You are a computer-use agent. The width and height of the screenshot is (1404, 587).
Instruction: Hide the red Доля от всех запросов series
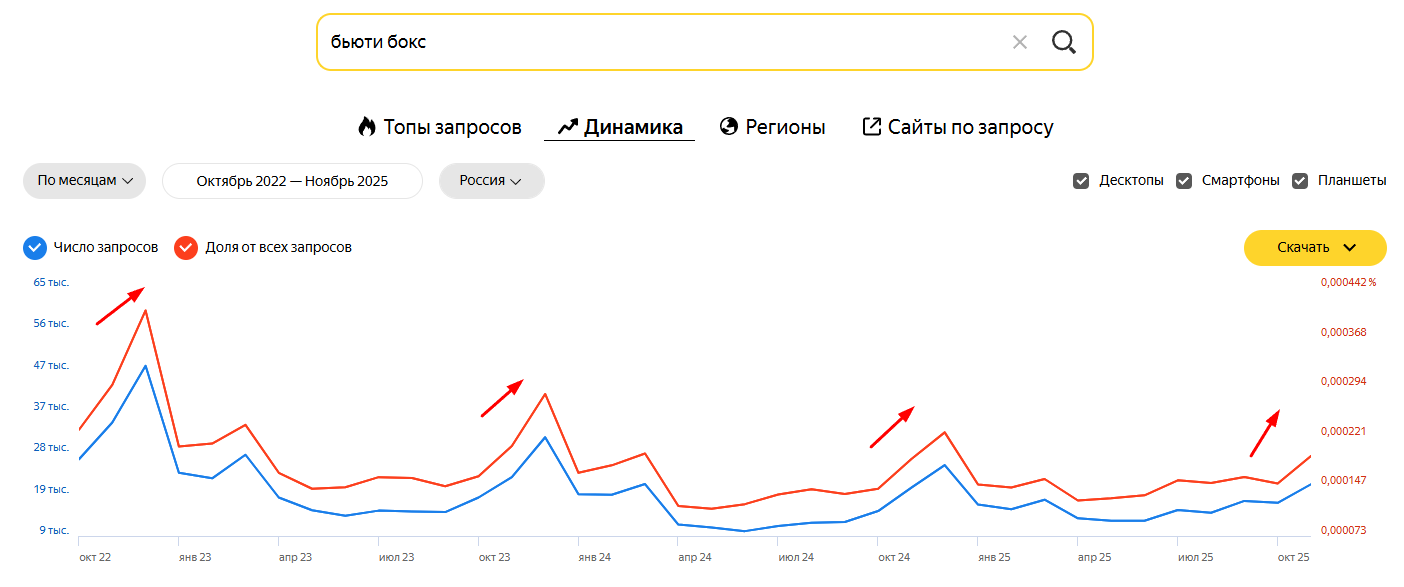(x=186, y=248)
